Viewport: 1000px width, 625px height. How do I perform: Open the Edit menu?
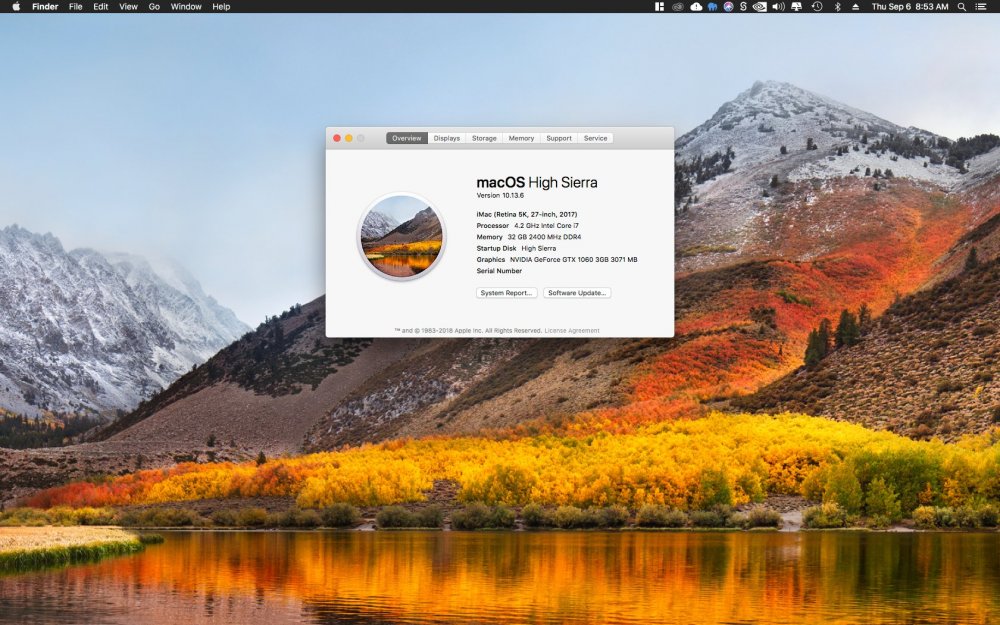[x=101, y=6]
